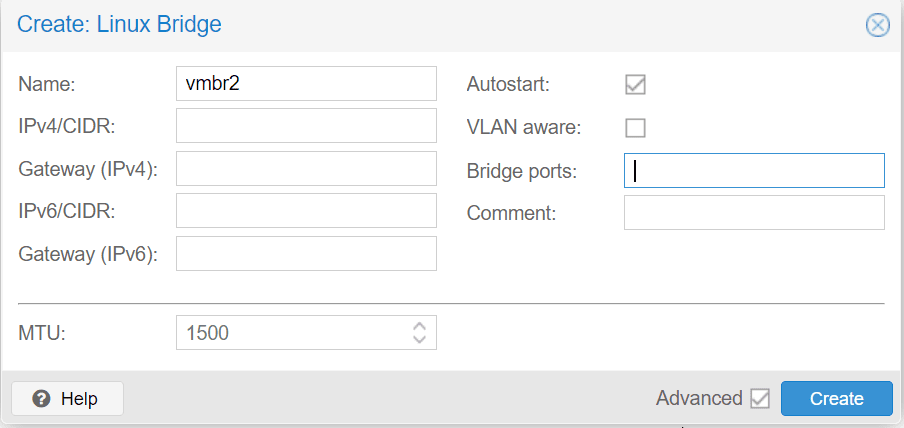904x428 pixels.
Task: Close the Create Linux Bridge dialog
Action: [x=877, y=25]
